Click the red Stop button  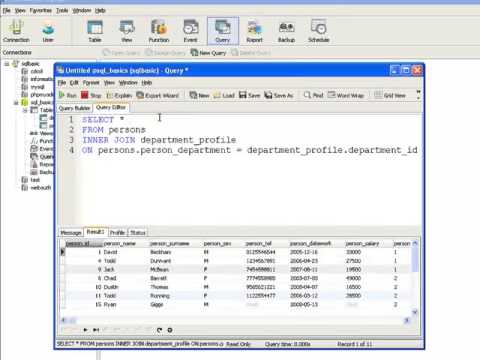pyautogui.click(x=91, y=95)
